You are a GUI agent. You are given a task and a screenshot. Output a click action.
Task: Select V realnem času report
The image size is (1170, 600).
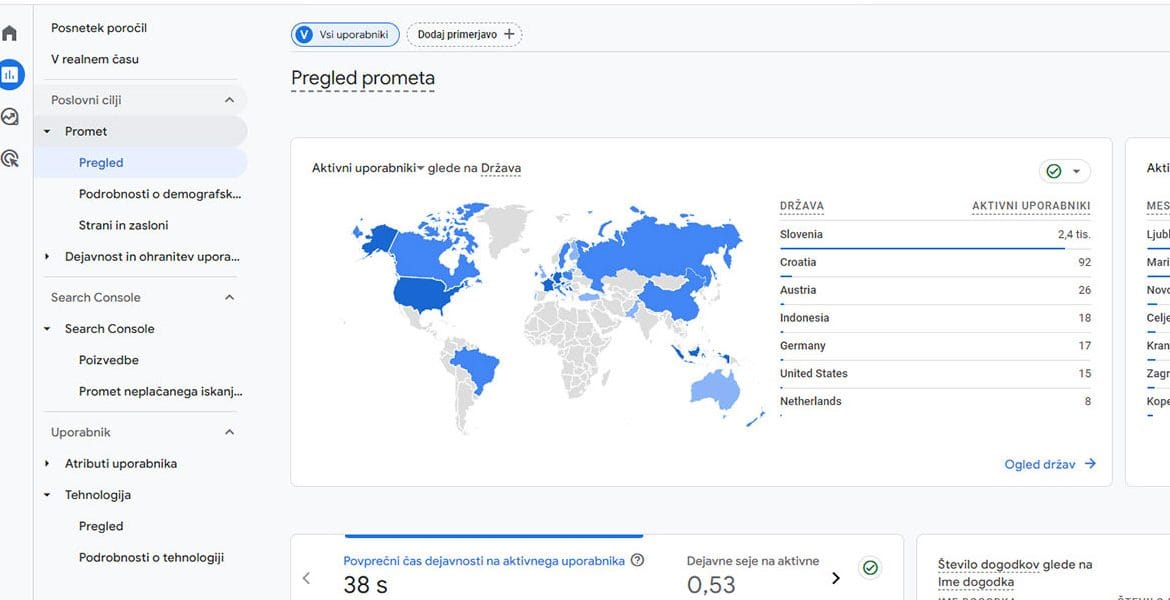click(x=95, y=59)
